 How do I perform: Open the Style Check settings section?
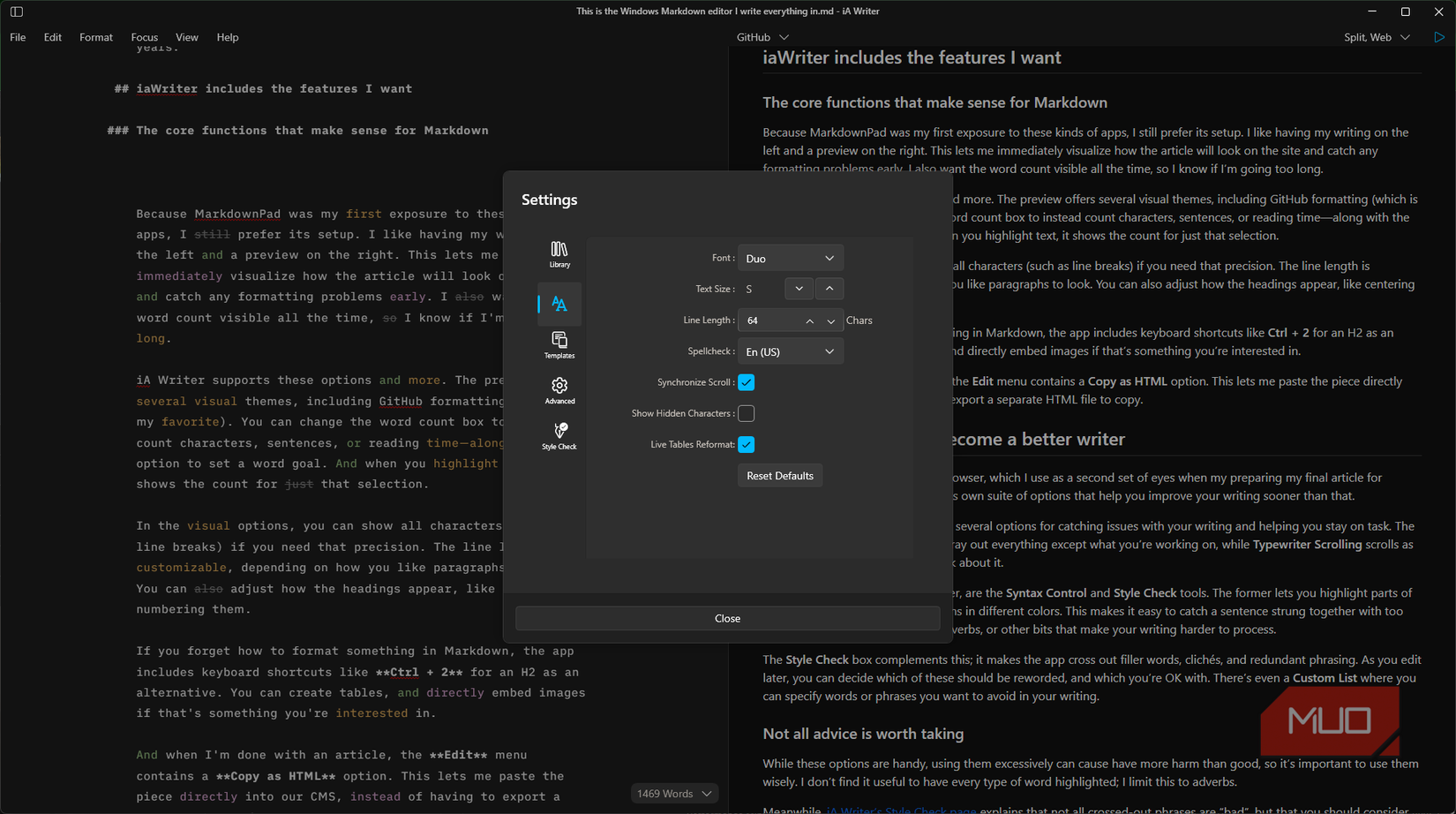[559, 434]
